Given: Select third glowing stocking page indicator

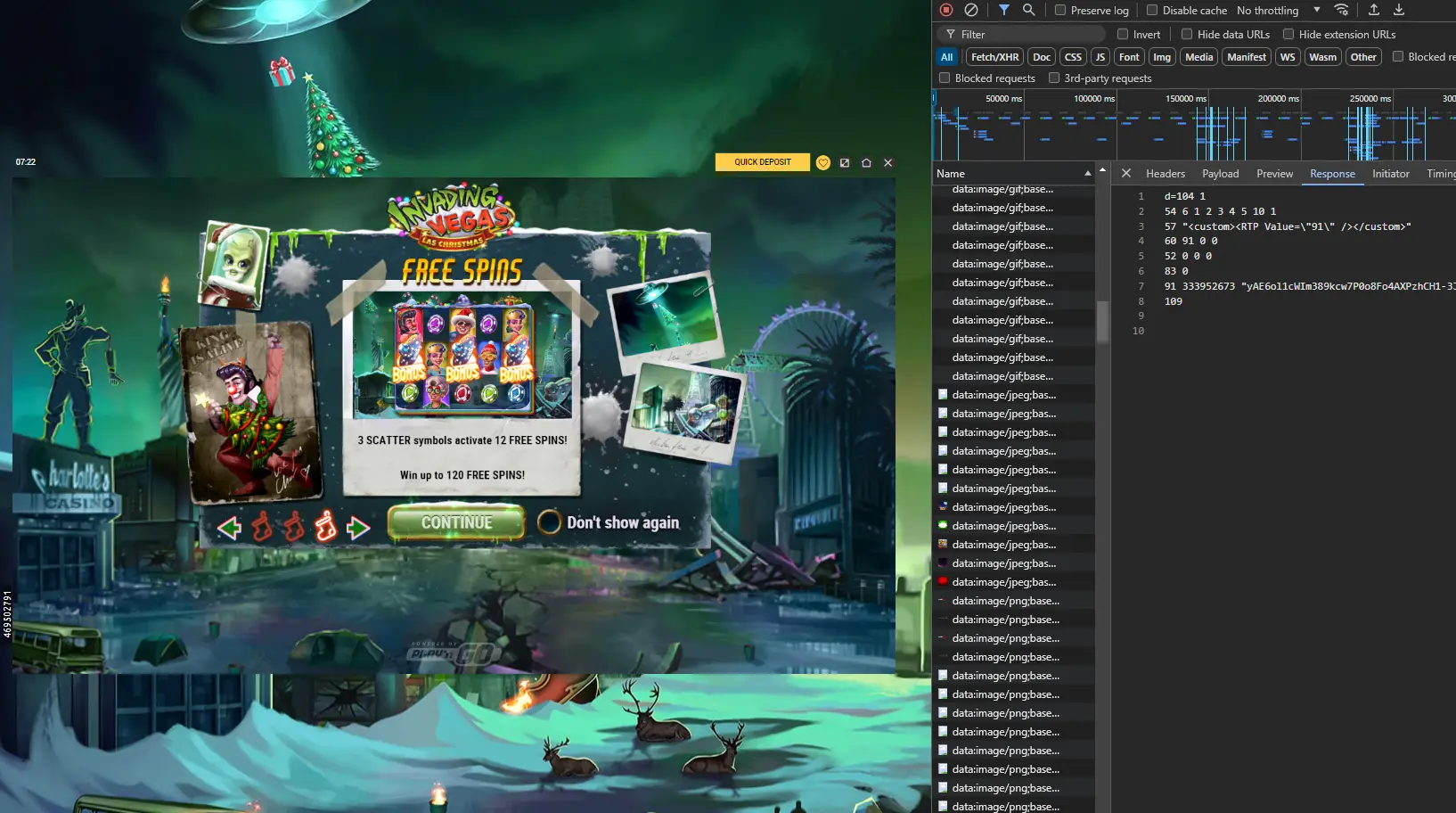Looking at the screenshot, I should (326, 526).
